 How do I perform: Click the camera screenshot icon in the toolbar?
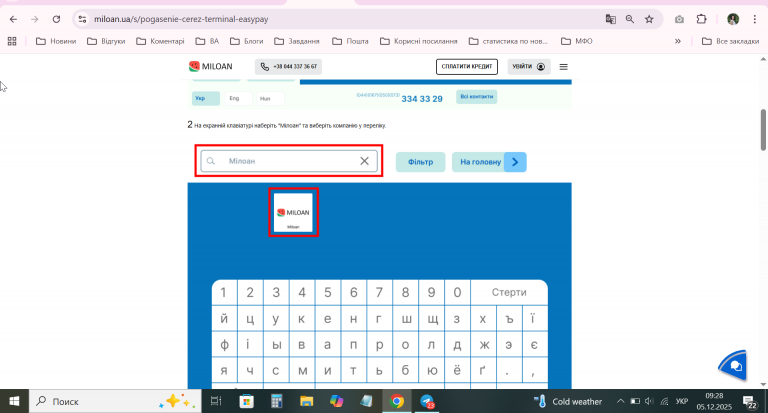click(679, 19)
